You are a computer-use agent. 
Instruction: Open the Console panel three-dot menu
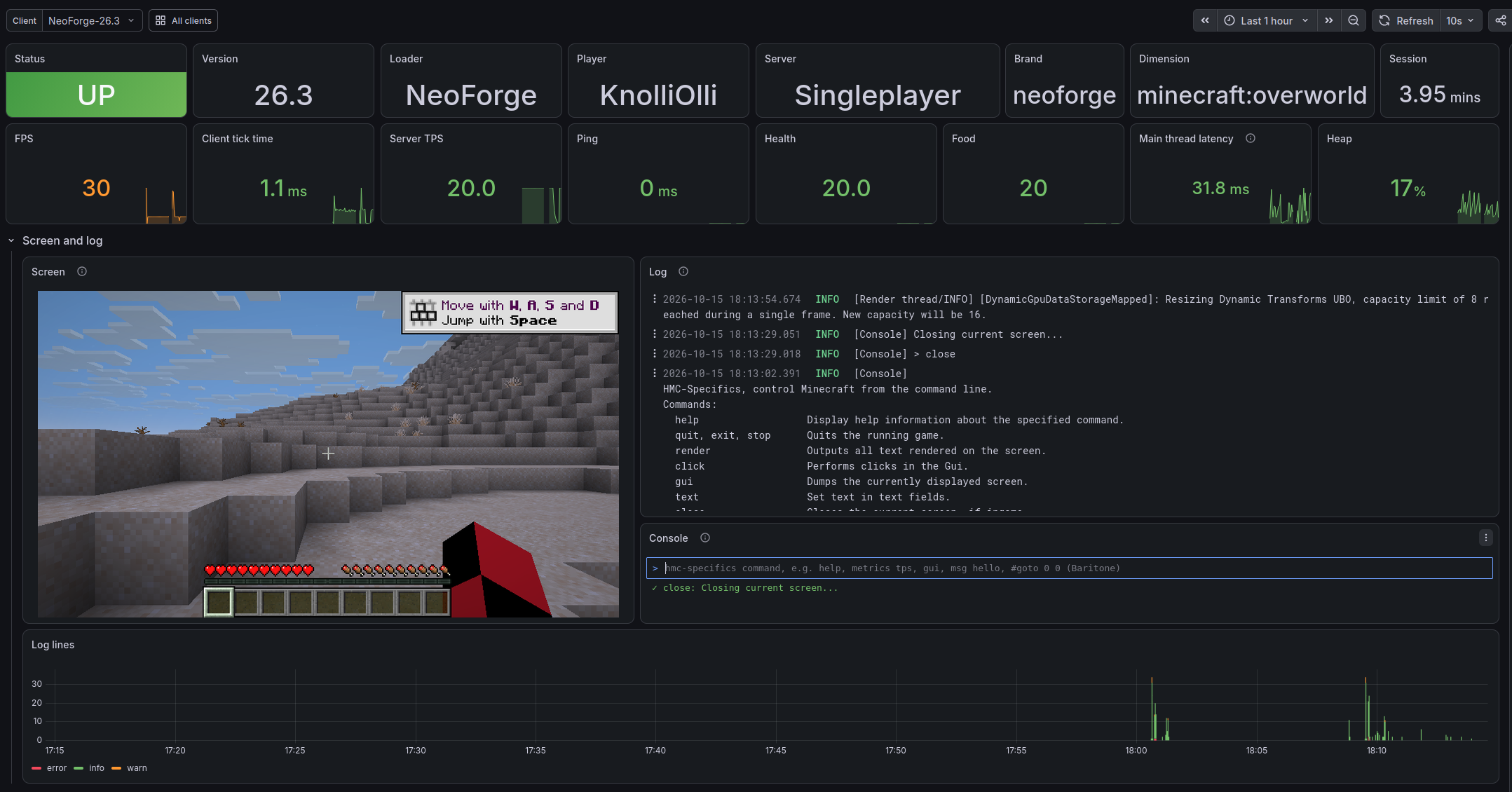[x=1485, y=538]
